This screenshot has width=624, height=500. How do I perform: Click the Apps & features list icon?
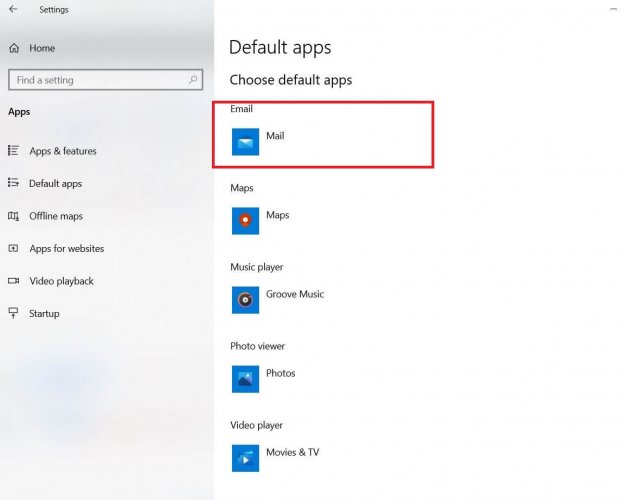(x=14, y=150)
